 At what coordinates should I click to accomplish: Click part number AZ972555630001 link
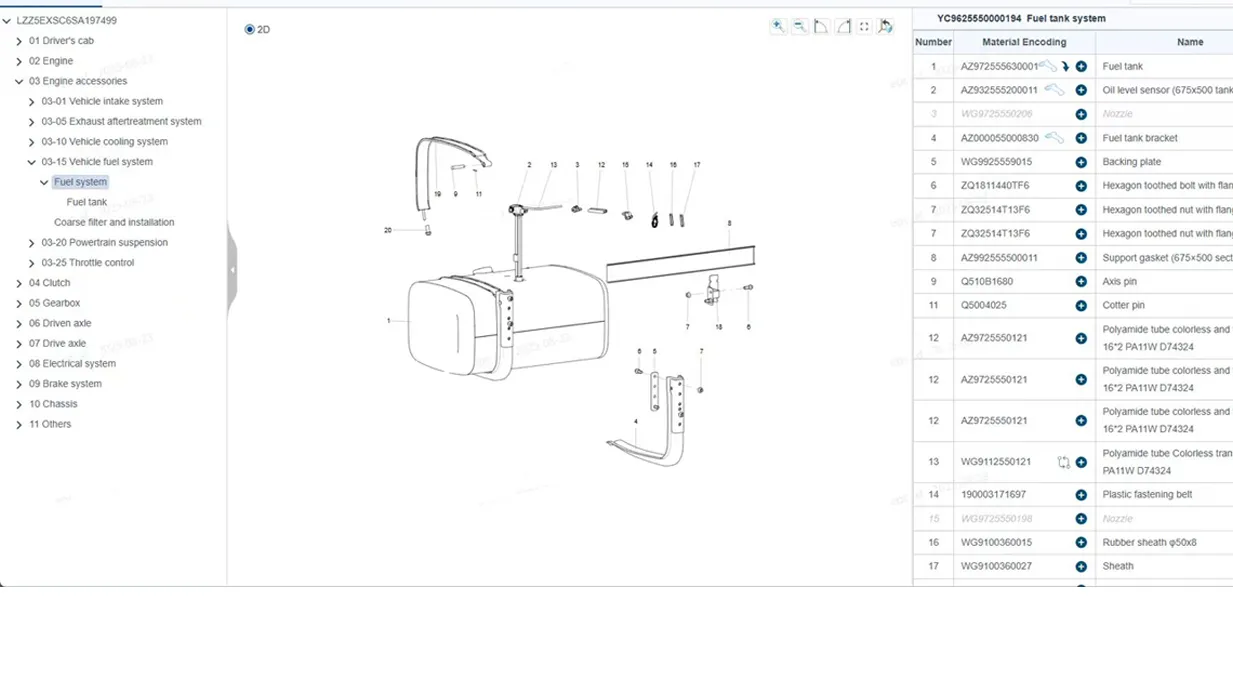pos(999,67)
